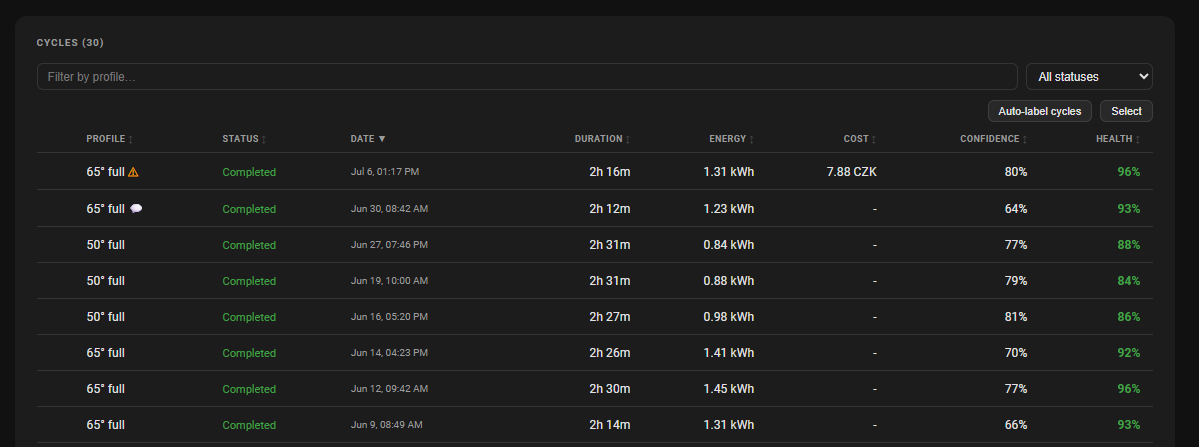Open the Jun 9, 08:49 AM cycle

(x=595, y=424)
